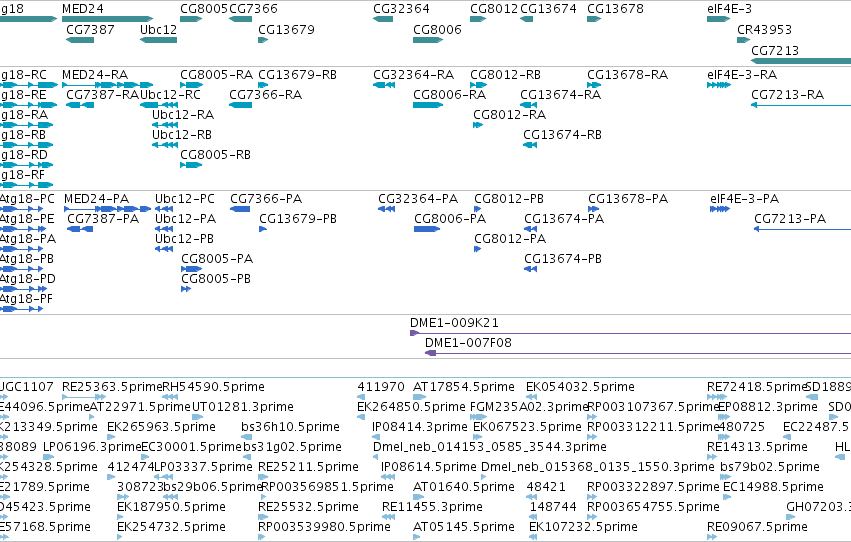Click protein CG7387-PA

[x=80, y=229]
